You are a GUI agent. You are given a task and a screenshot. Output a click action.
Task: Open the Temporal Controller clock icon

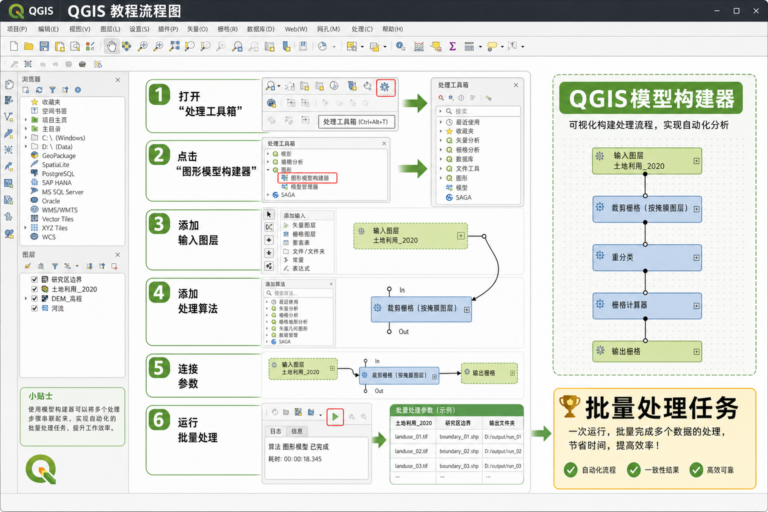pyautogui.click(x=322, y=46)
